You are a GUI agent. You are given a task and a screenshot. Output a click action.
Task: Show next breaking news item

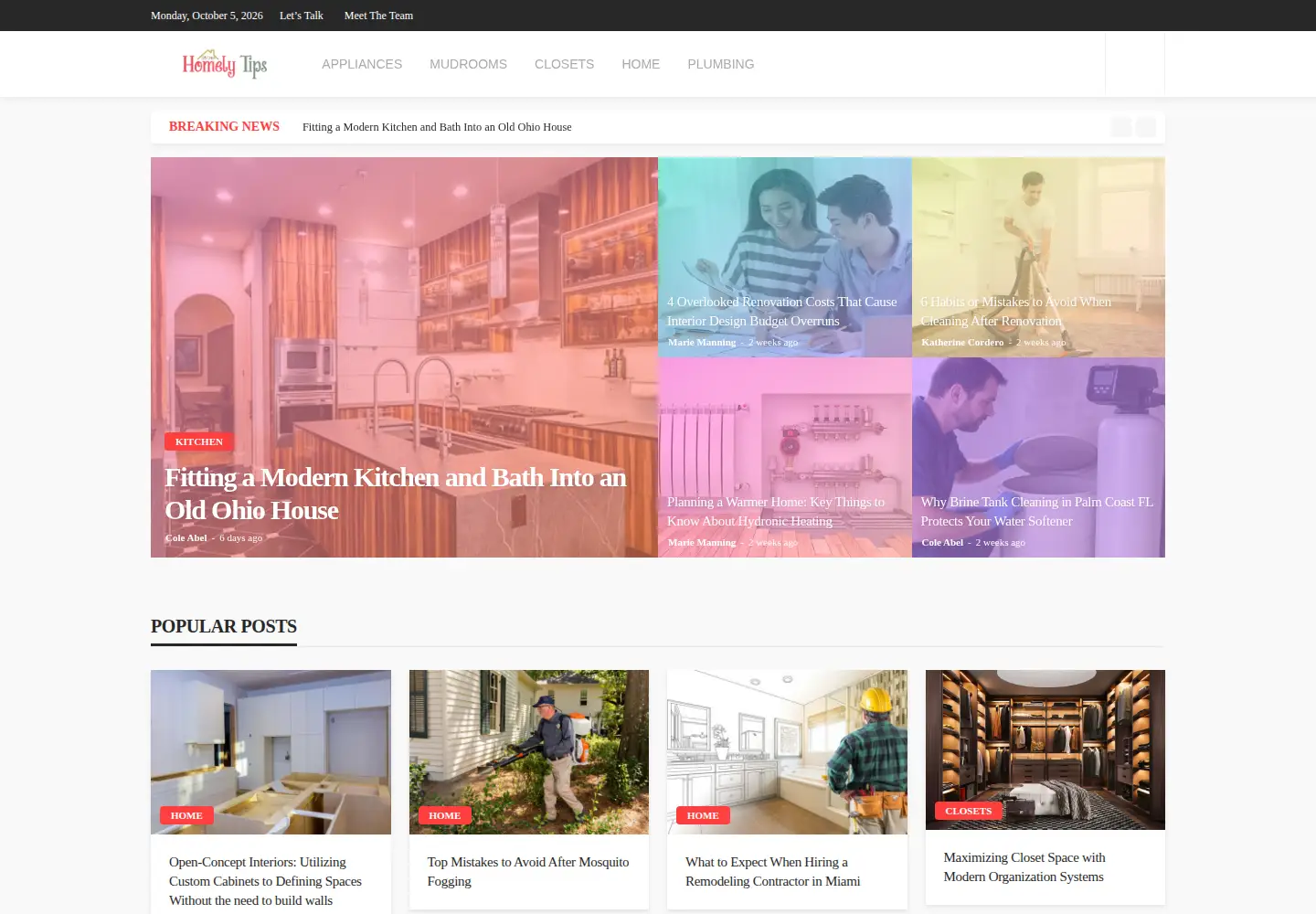coord(1146,127)
